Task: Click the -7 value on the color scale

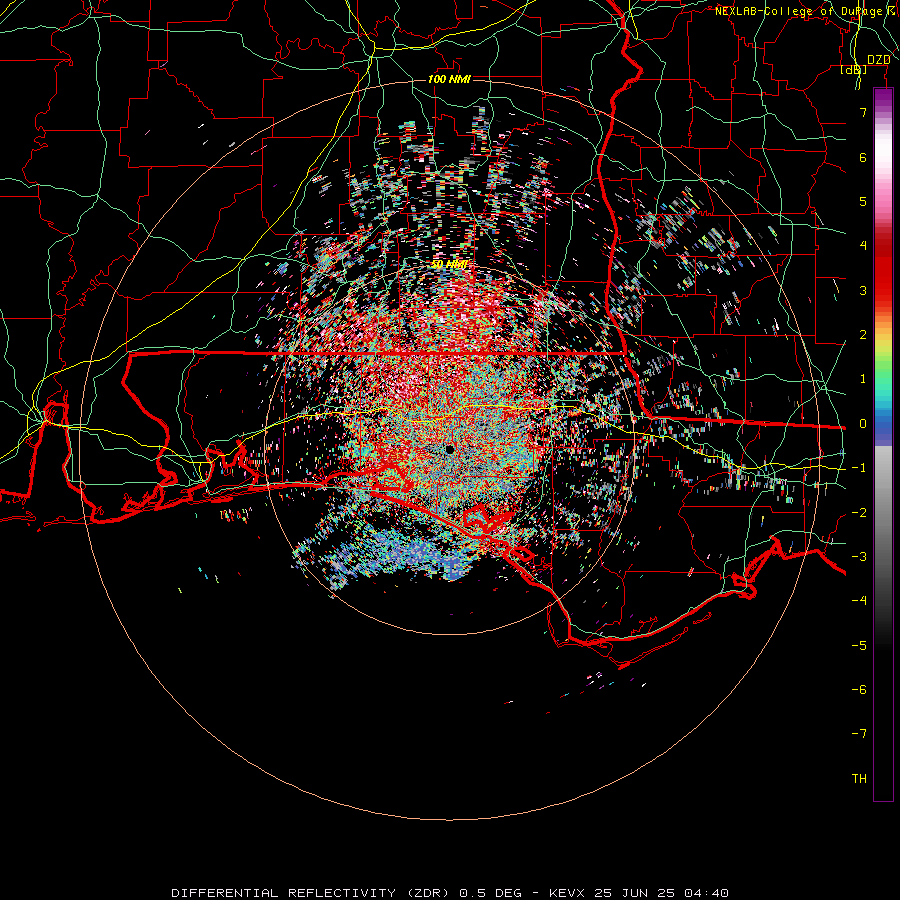Action: click(859, 734)
